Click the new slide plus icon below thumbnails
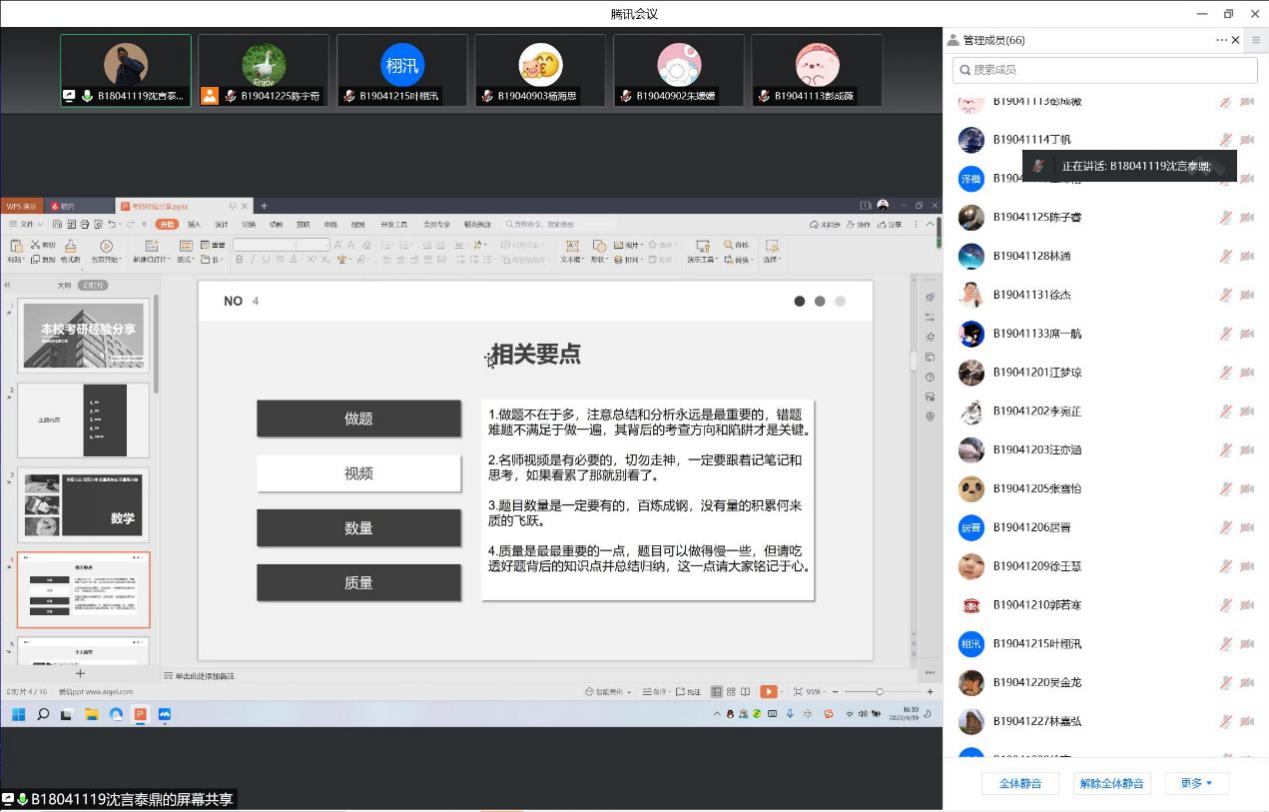The height and width of the screenshot is (812, 1269). coord(80,674)
